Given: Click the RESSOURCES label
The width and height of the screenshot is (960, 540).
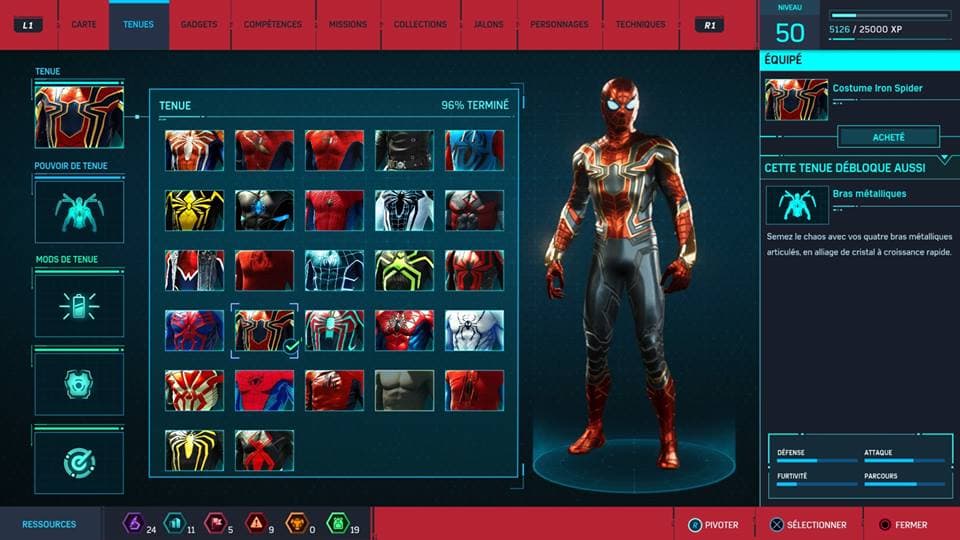Looking at the screenshot, I should click(x=49, y=525).
